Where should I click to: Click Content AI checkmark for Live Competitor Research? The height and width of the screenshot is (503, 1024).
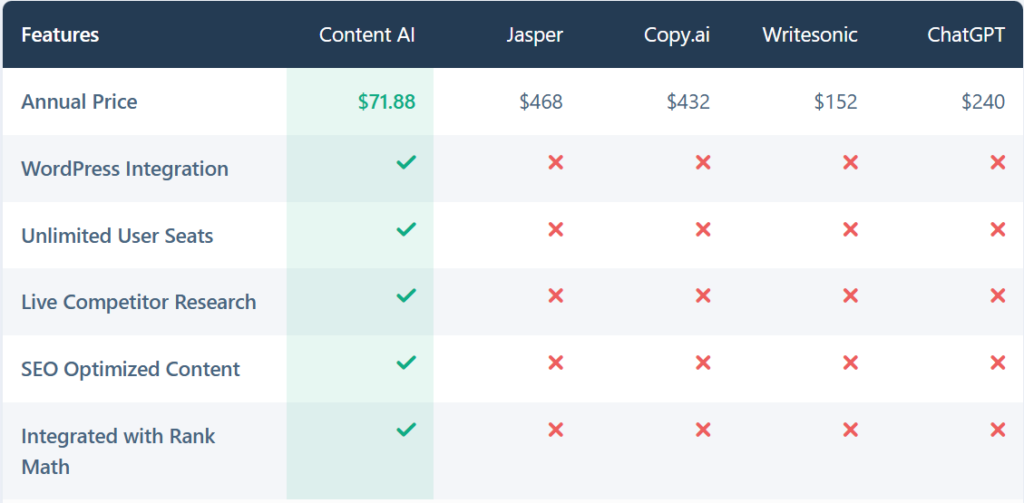coord(406,296)
